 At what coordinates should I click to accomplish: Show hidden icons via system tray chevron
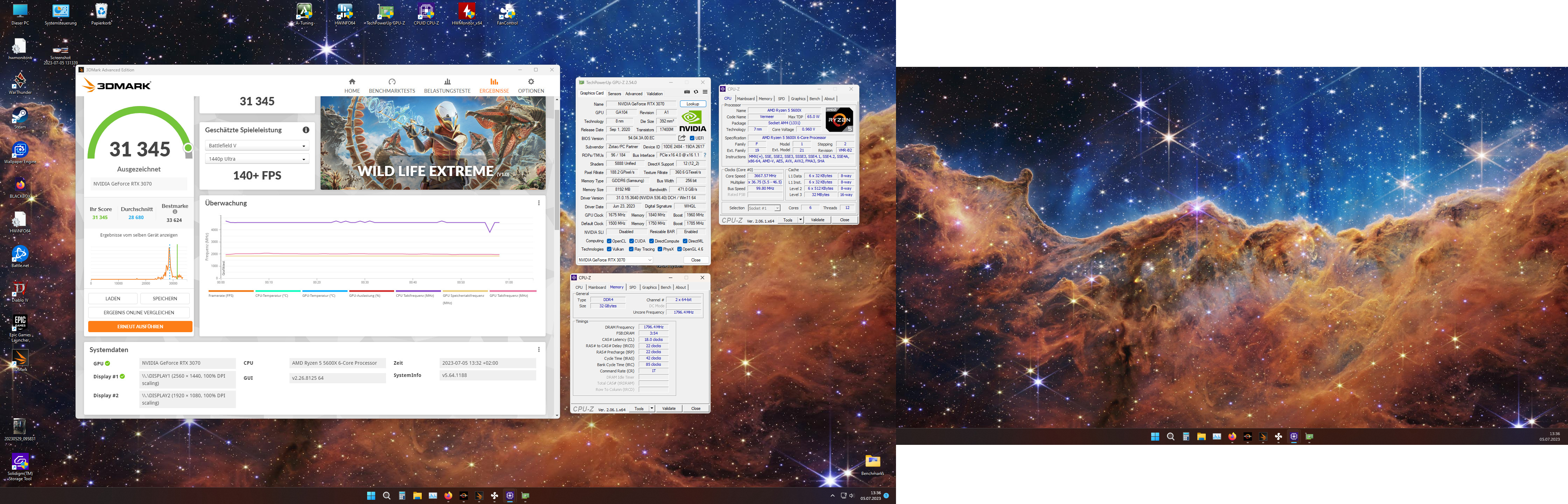tap(832, 496)
